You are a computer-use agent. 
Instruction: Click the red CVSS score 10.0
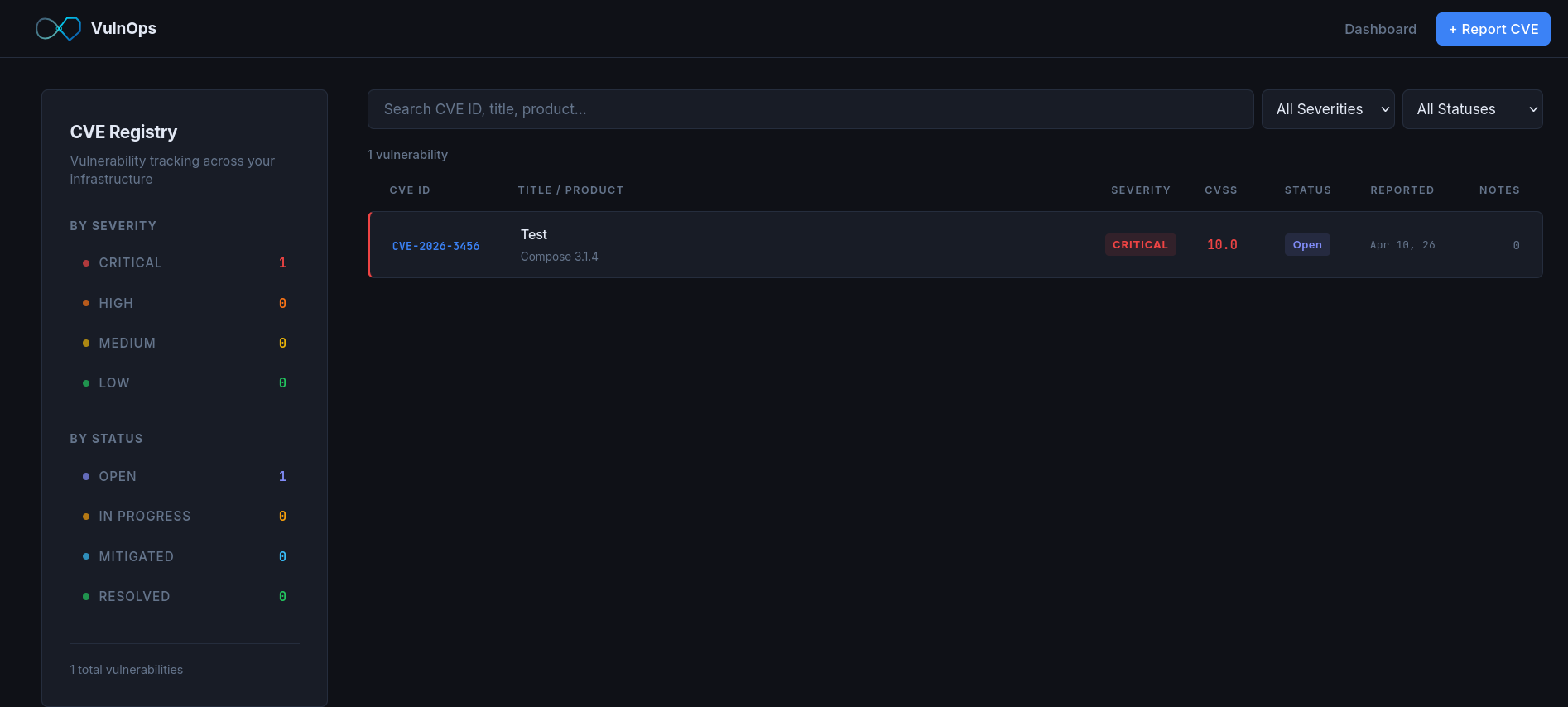(x=1222, y=244)
